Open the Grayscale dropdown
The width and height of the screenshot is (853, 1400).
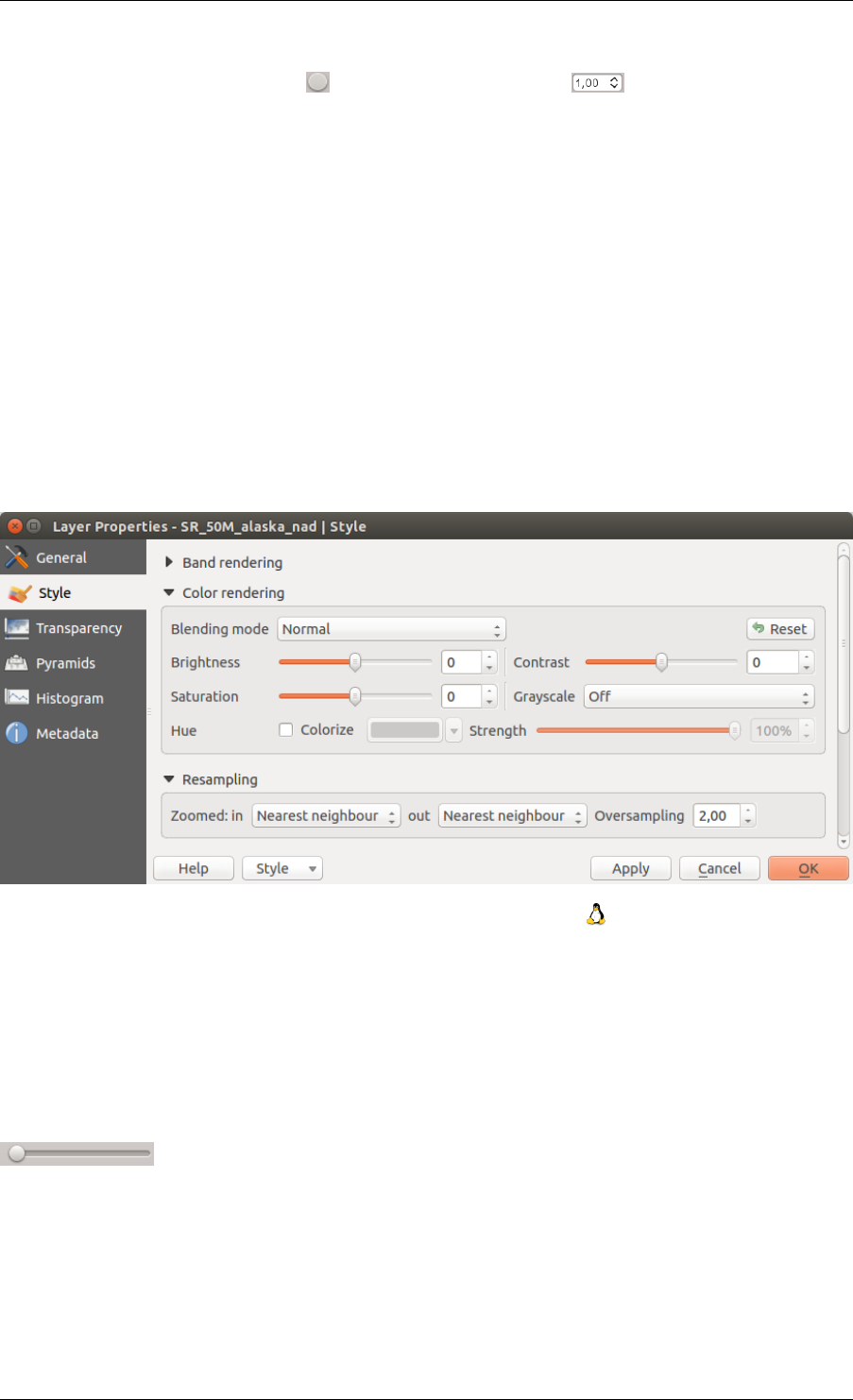click(x=699, y=696)
